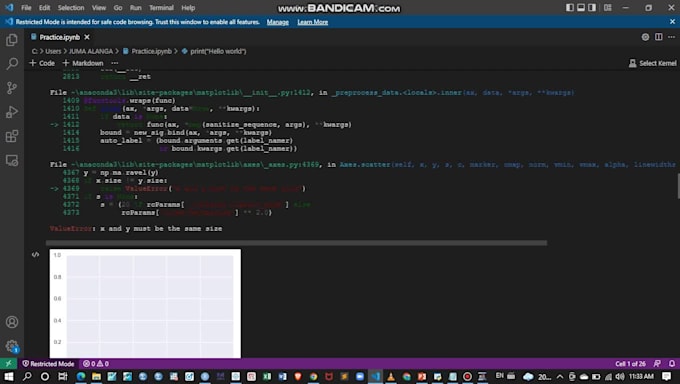Toggle Primary Side Bar layout button
The height and width of the screenshot is (384, 680).
click(569, 7)
